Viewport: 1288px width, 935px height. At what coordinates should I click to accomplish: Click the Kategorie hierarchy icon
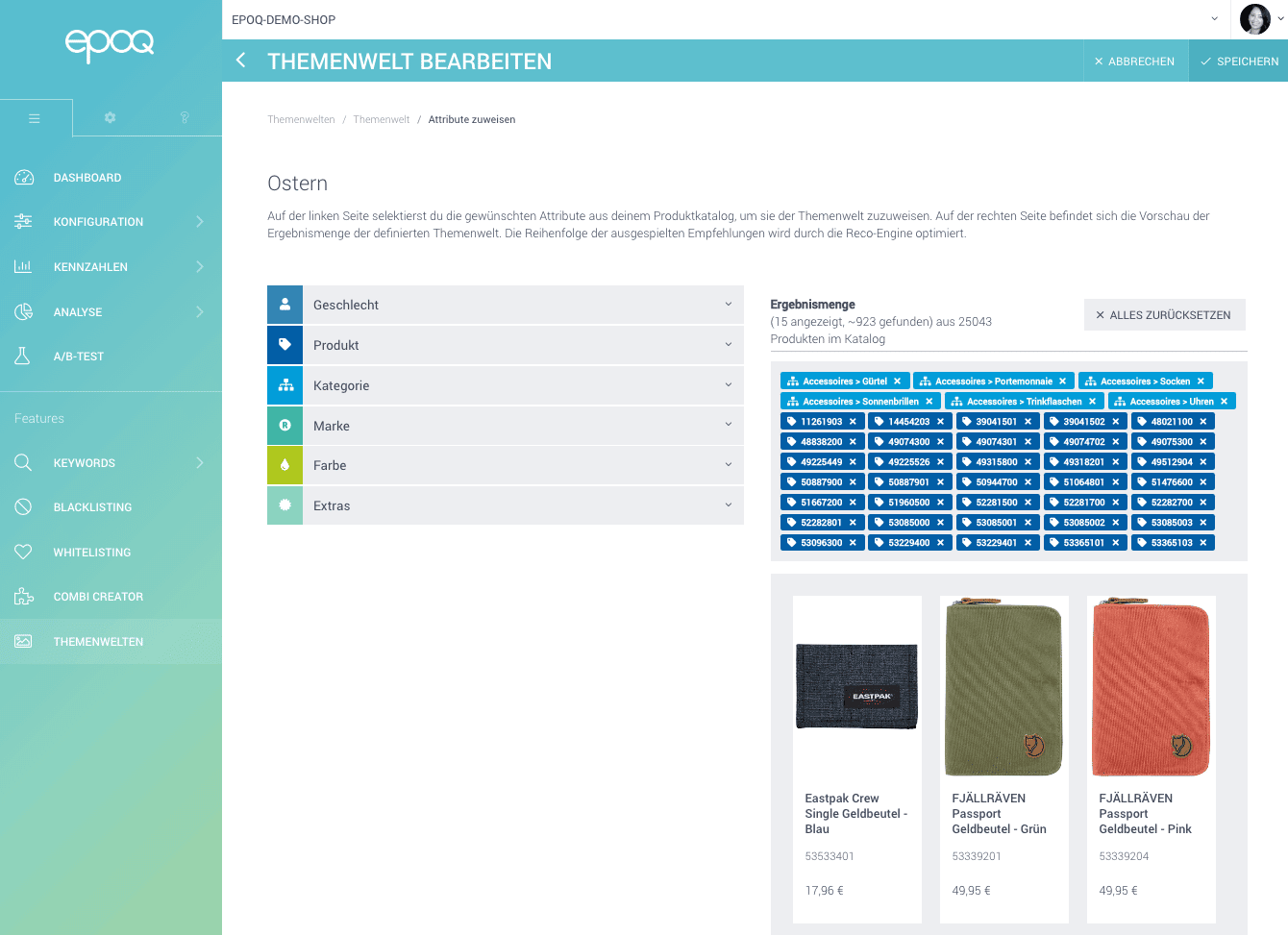coord(285,385)
